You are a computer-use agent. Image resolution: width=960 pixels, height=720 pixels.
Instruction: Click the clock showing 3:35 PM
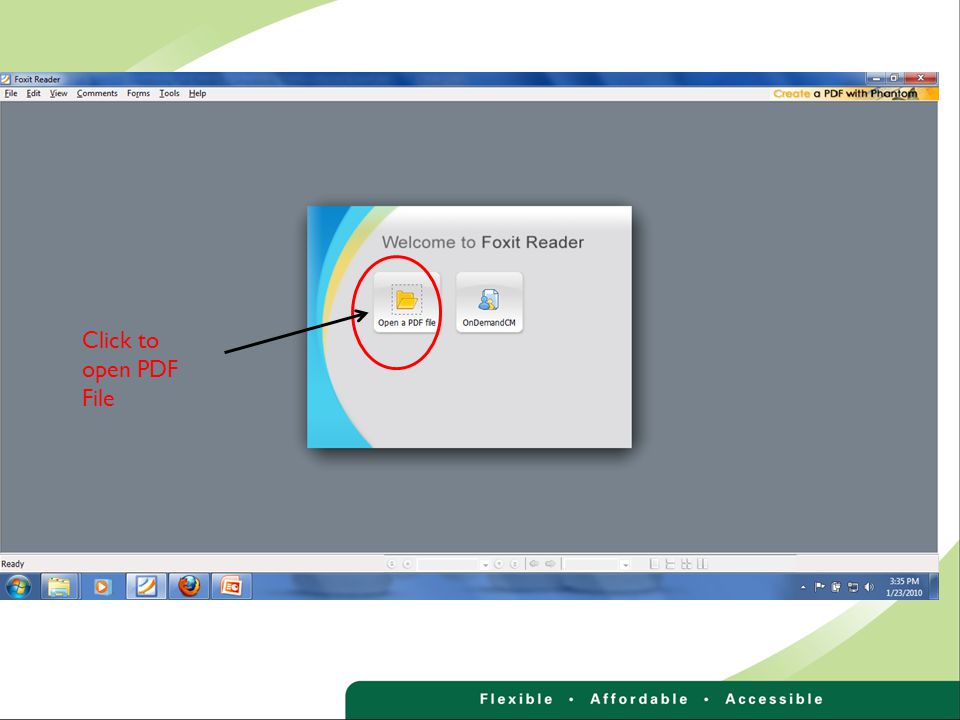coord(904,587)
